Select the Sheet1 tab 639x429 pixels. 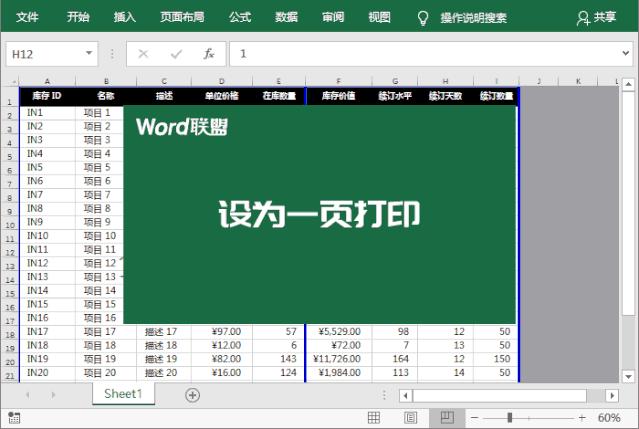[123, 394]
